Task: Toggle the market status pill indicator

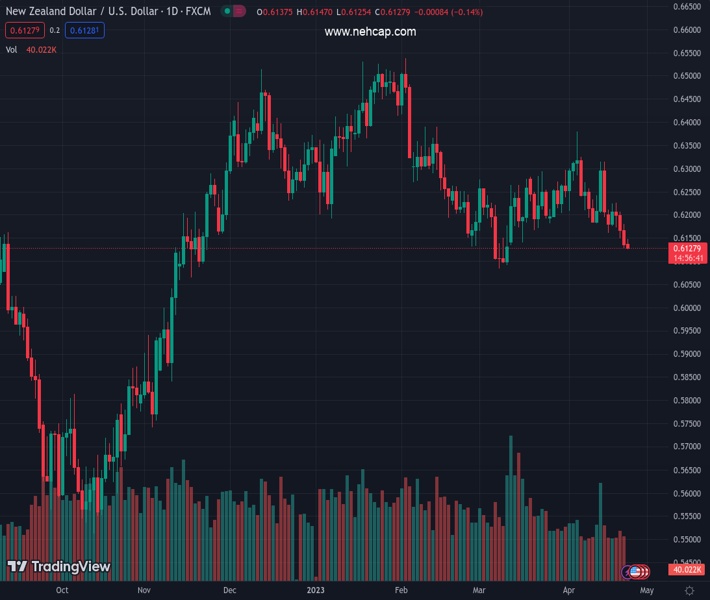Action: coord(232,12)
